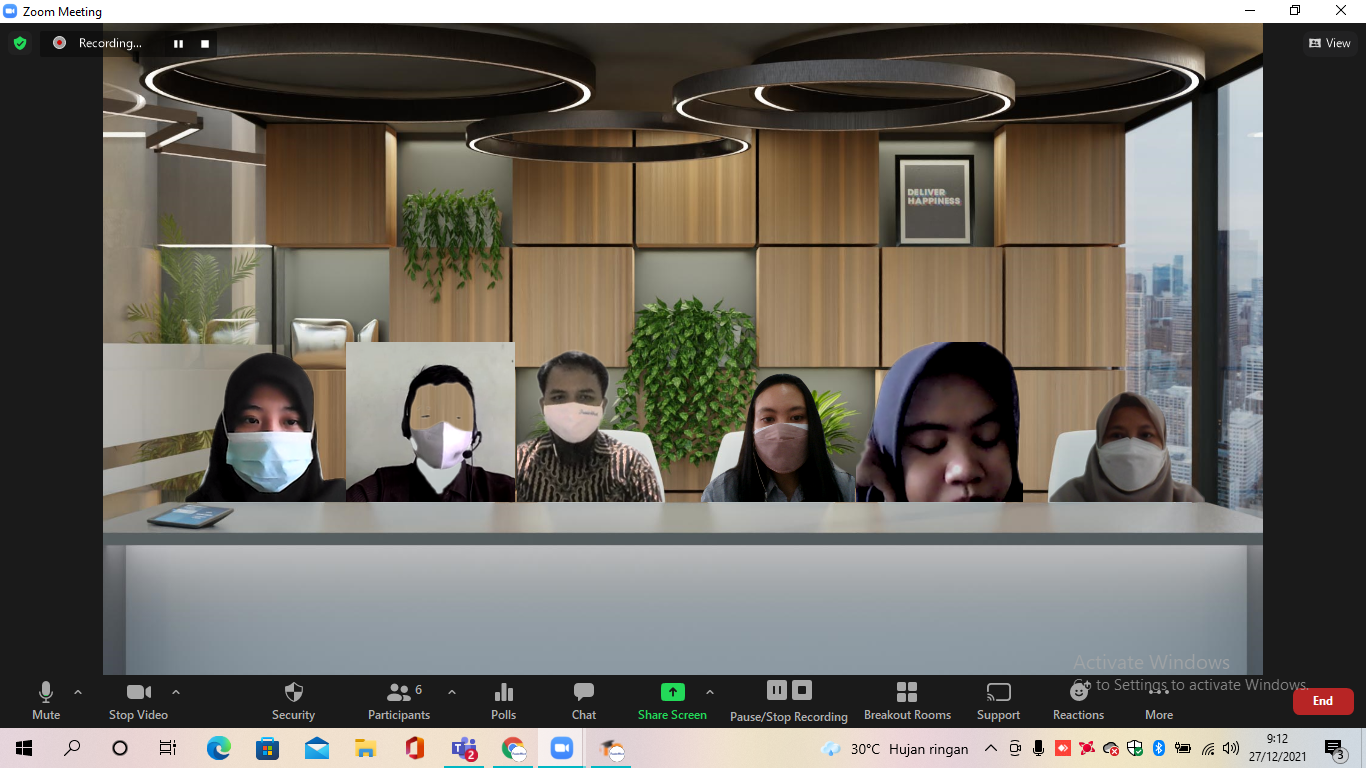This screenshot has width=1366, height=768.
Task: Expand audio options arrow next to Mute
Action: click(78, 692)
